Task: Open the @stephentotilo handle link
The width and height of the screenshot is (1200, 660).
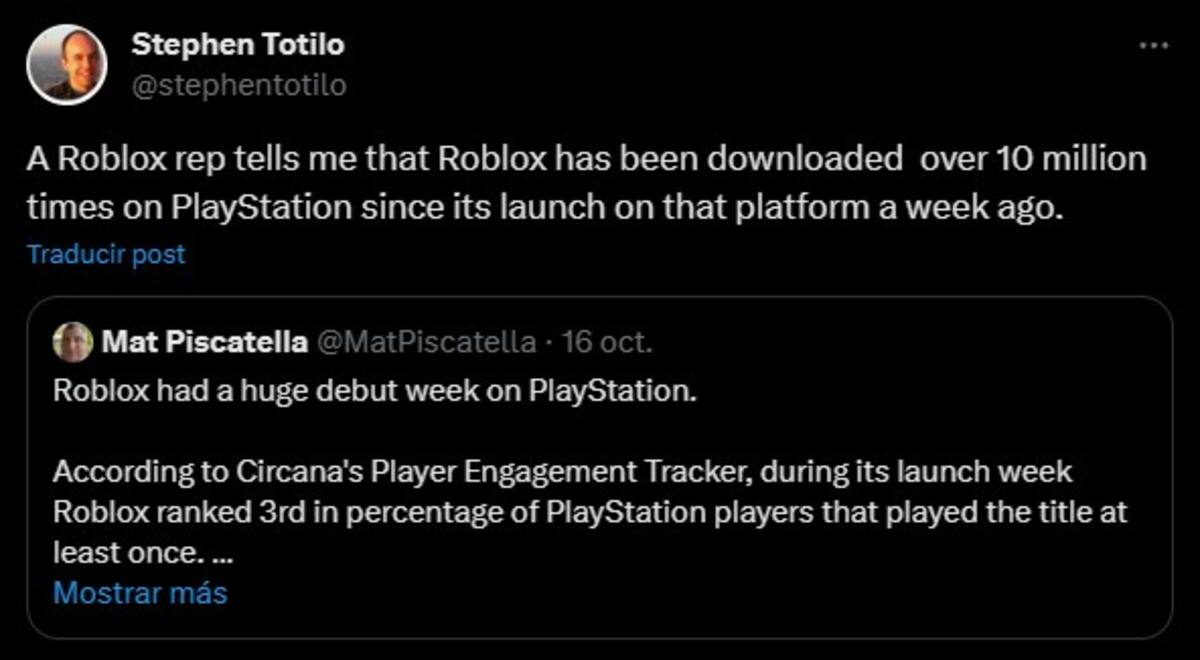Action: pyautogui.click(x=239, y=86)
